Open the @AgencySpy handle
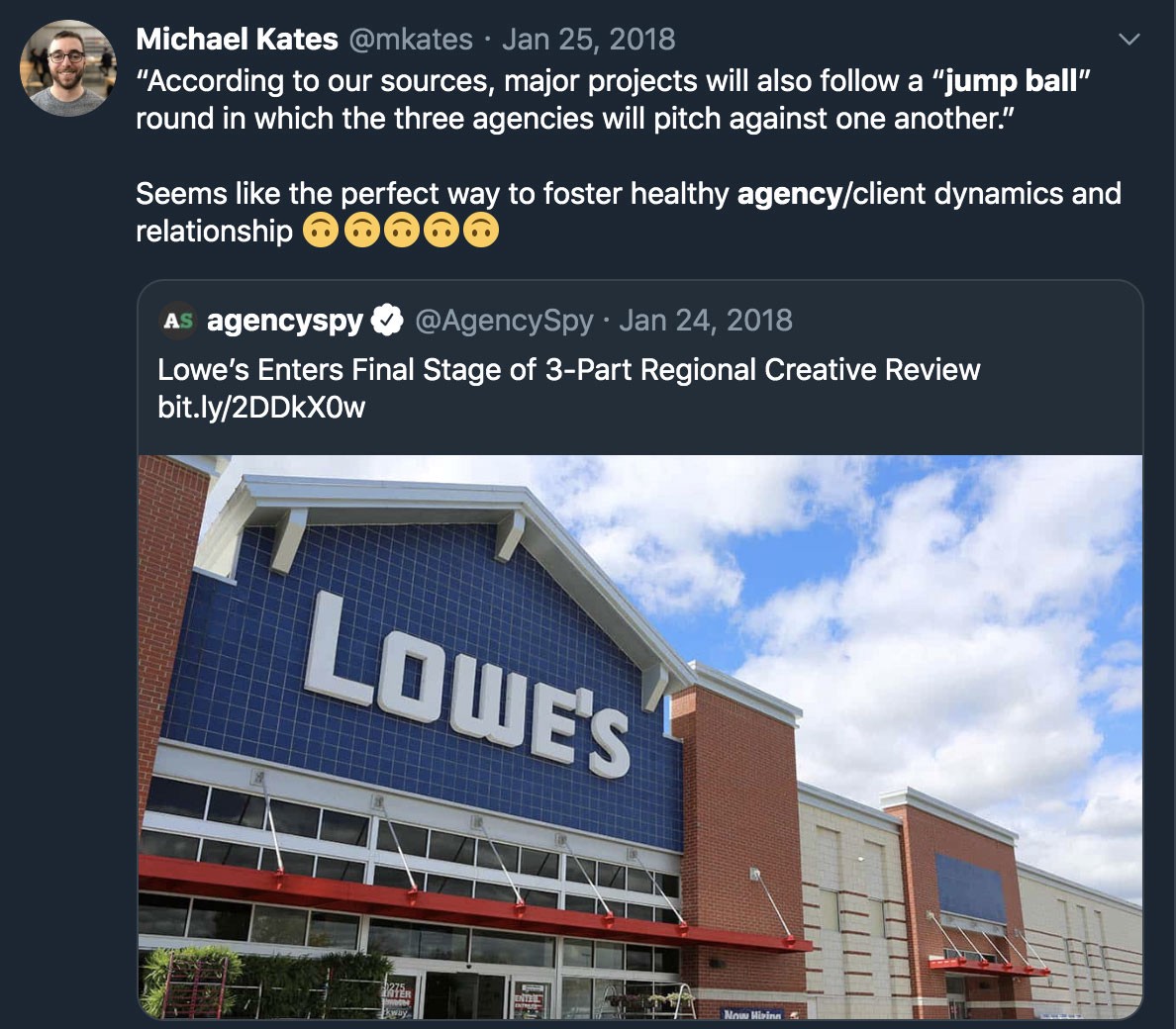This screenshot has width=1176, height=1029. click(504, 321)
